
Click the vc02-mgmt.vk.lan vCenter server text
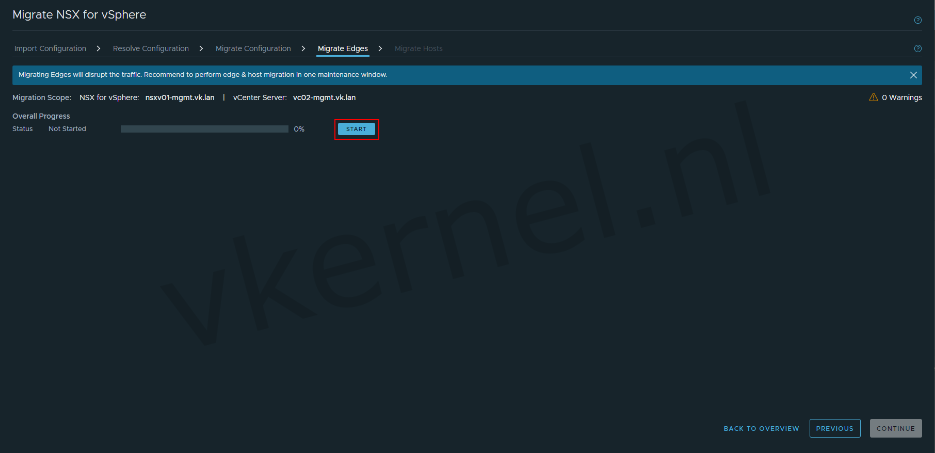[x=324, y=98]
